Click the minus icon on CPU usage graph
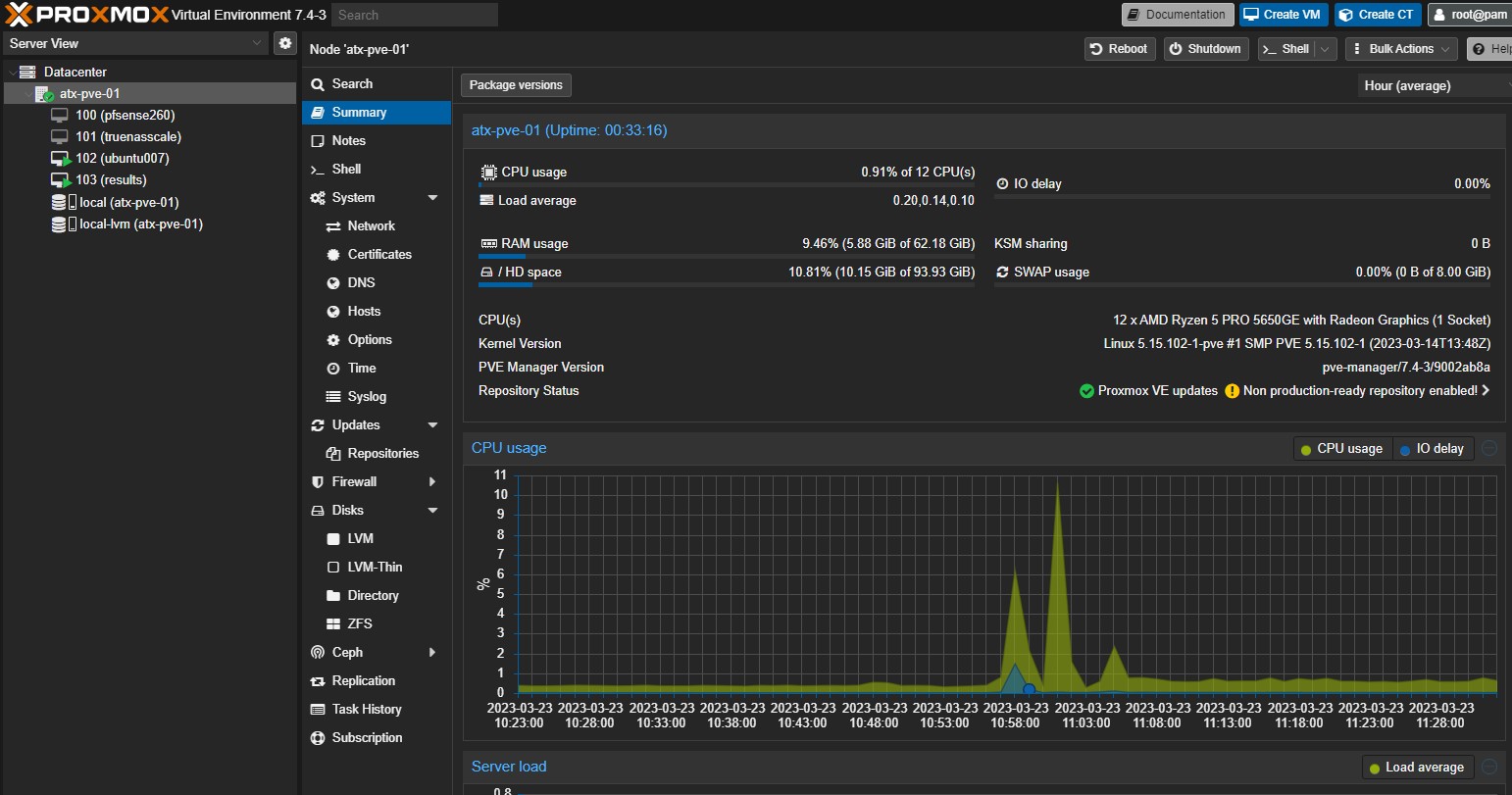Viewport: 1512px width, 795px height. click(1489, 448)
